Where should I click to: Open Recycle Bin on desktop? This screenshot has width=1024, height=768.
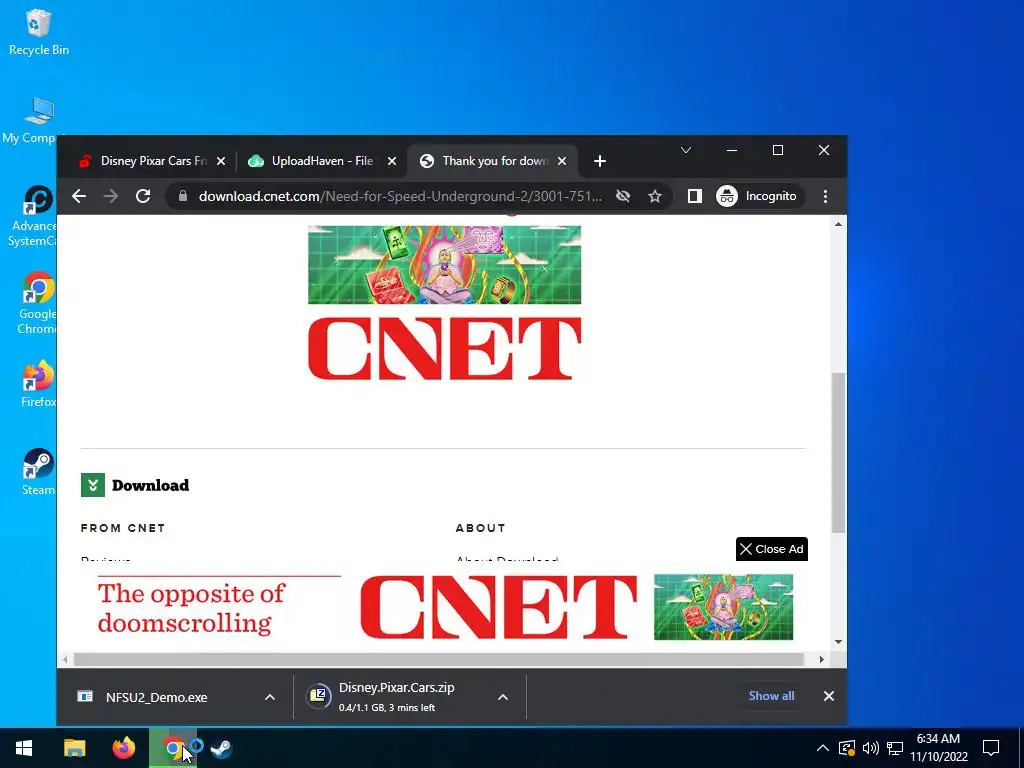tap(39, 33)
